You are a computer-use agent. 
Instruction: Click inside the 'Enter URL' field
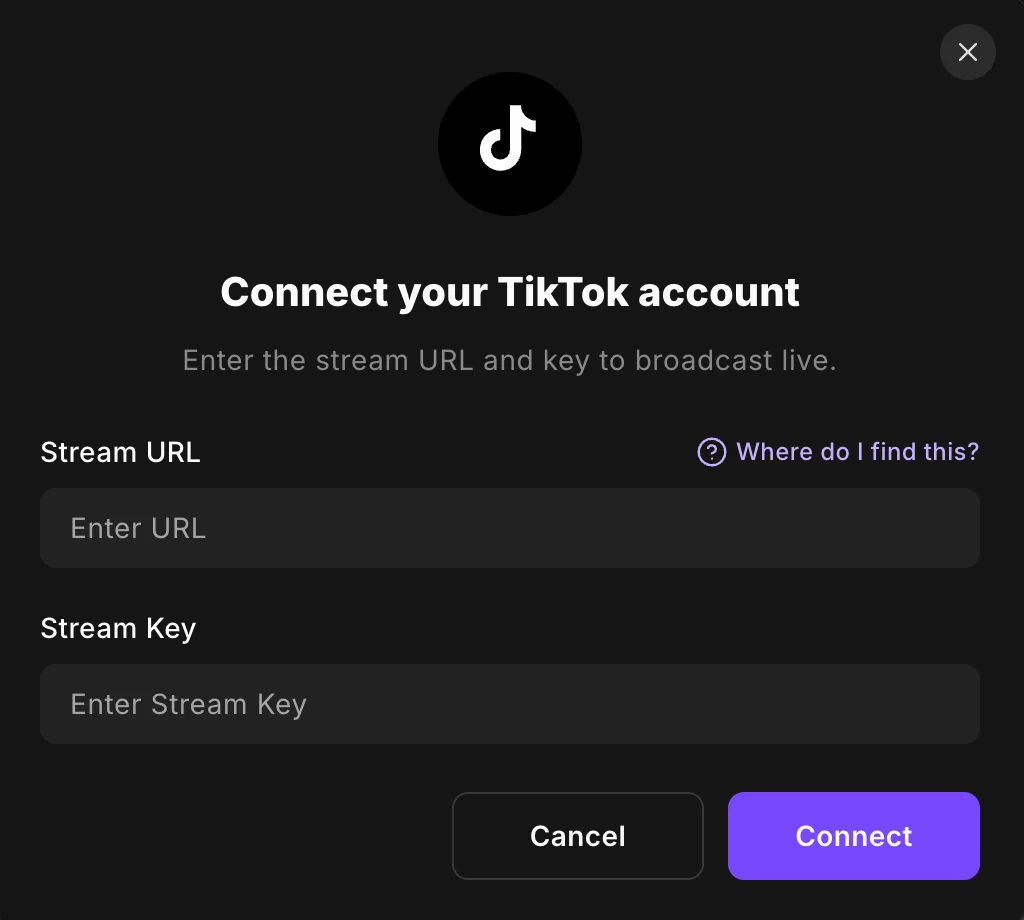click(x=510, y=528)
